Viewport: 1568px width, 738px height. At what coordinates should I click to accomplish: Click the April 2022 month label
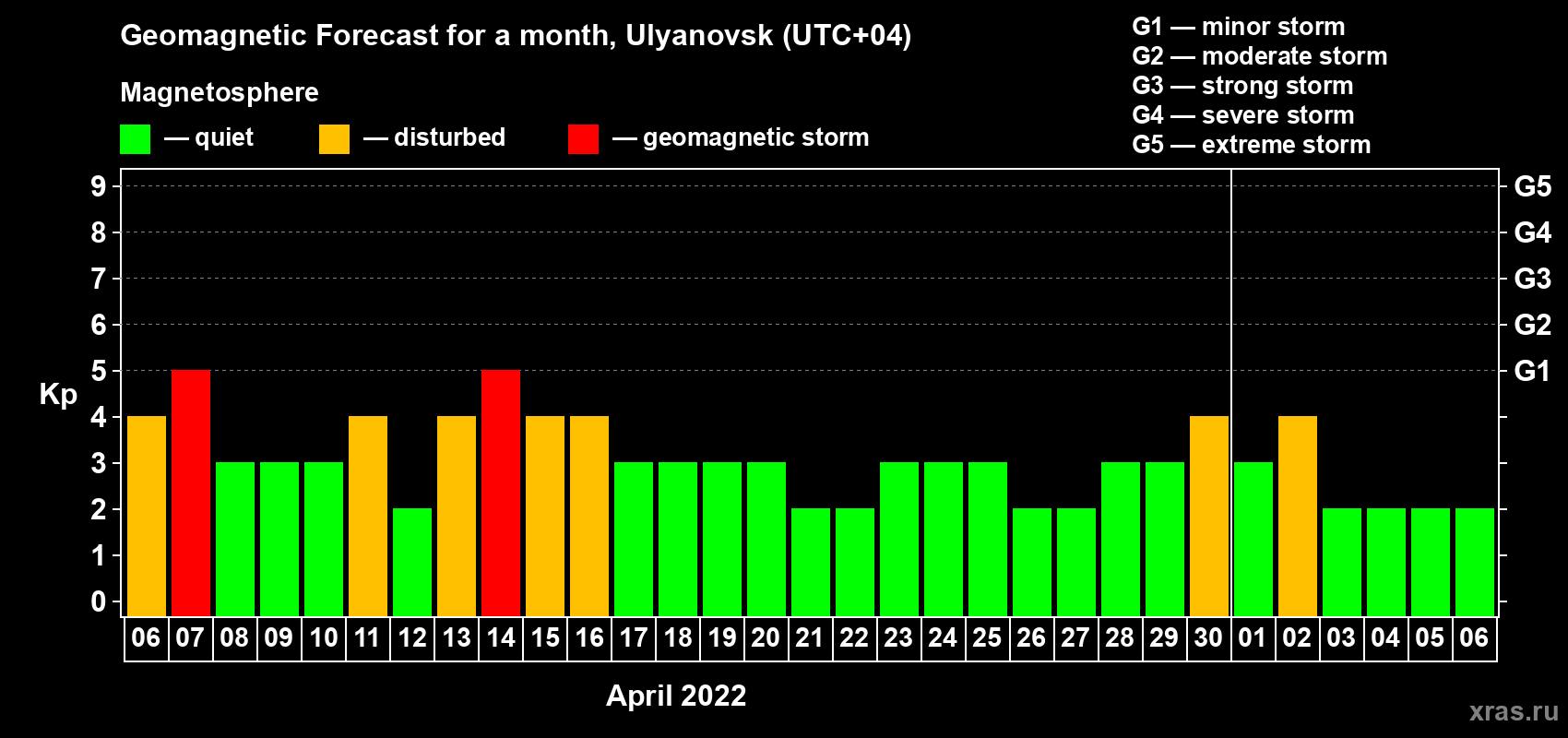point(676,696)
